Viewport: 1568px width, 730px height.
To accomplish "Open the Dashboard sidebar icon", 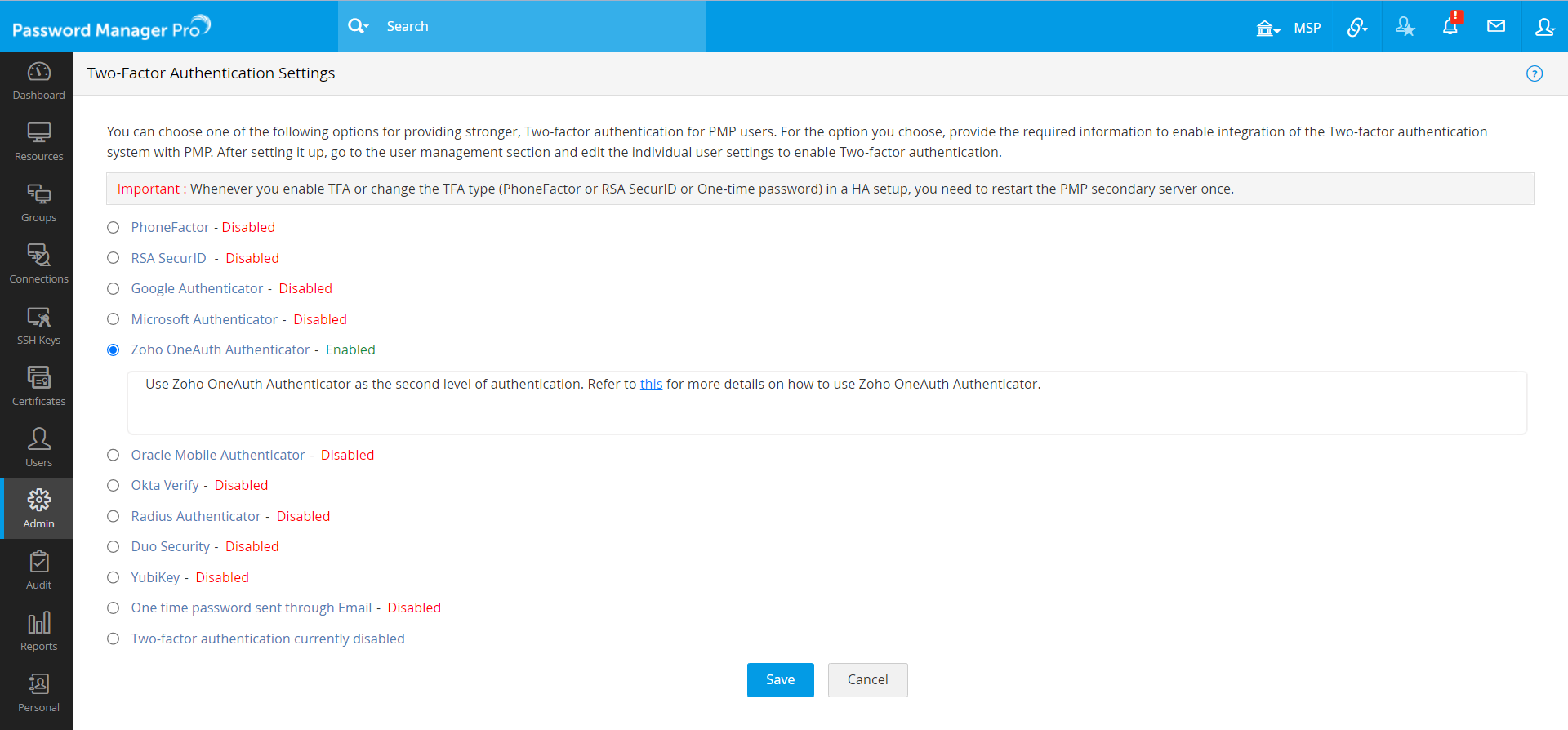I will (x=38, y=80).
